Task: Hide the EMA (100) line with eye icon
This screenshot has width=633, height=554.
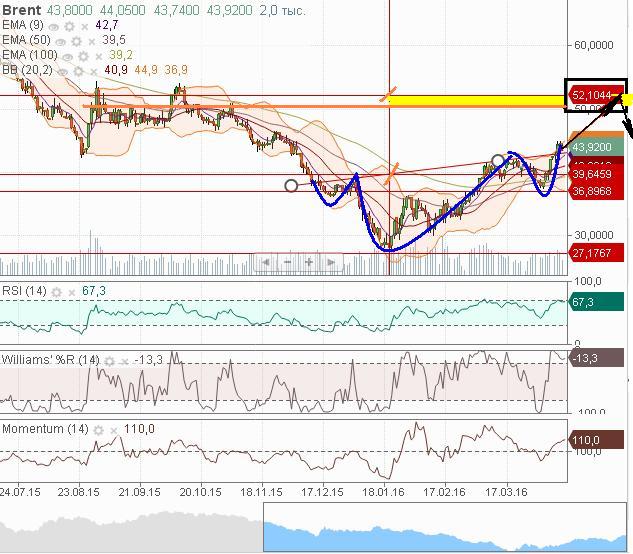Action: 67,57
